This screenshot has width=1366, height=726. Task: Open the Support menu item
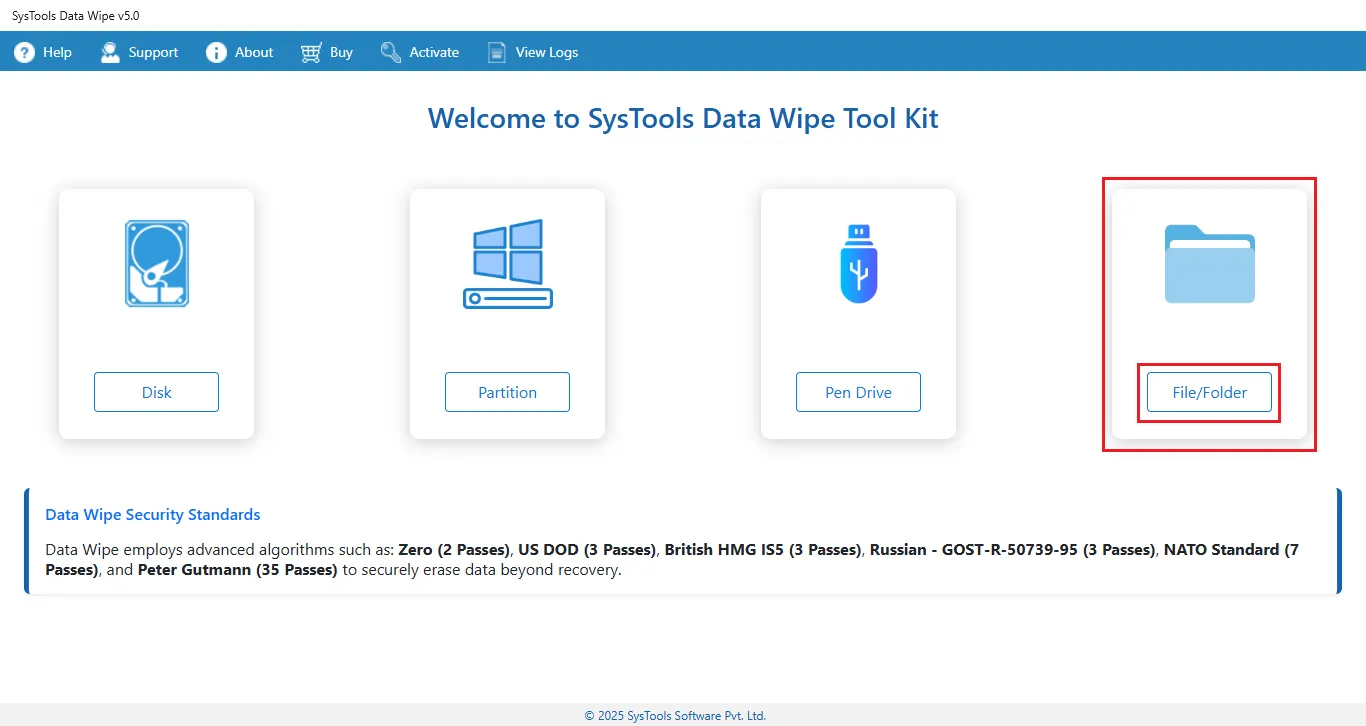pyautogui.click(x=139, y=52)
